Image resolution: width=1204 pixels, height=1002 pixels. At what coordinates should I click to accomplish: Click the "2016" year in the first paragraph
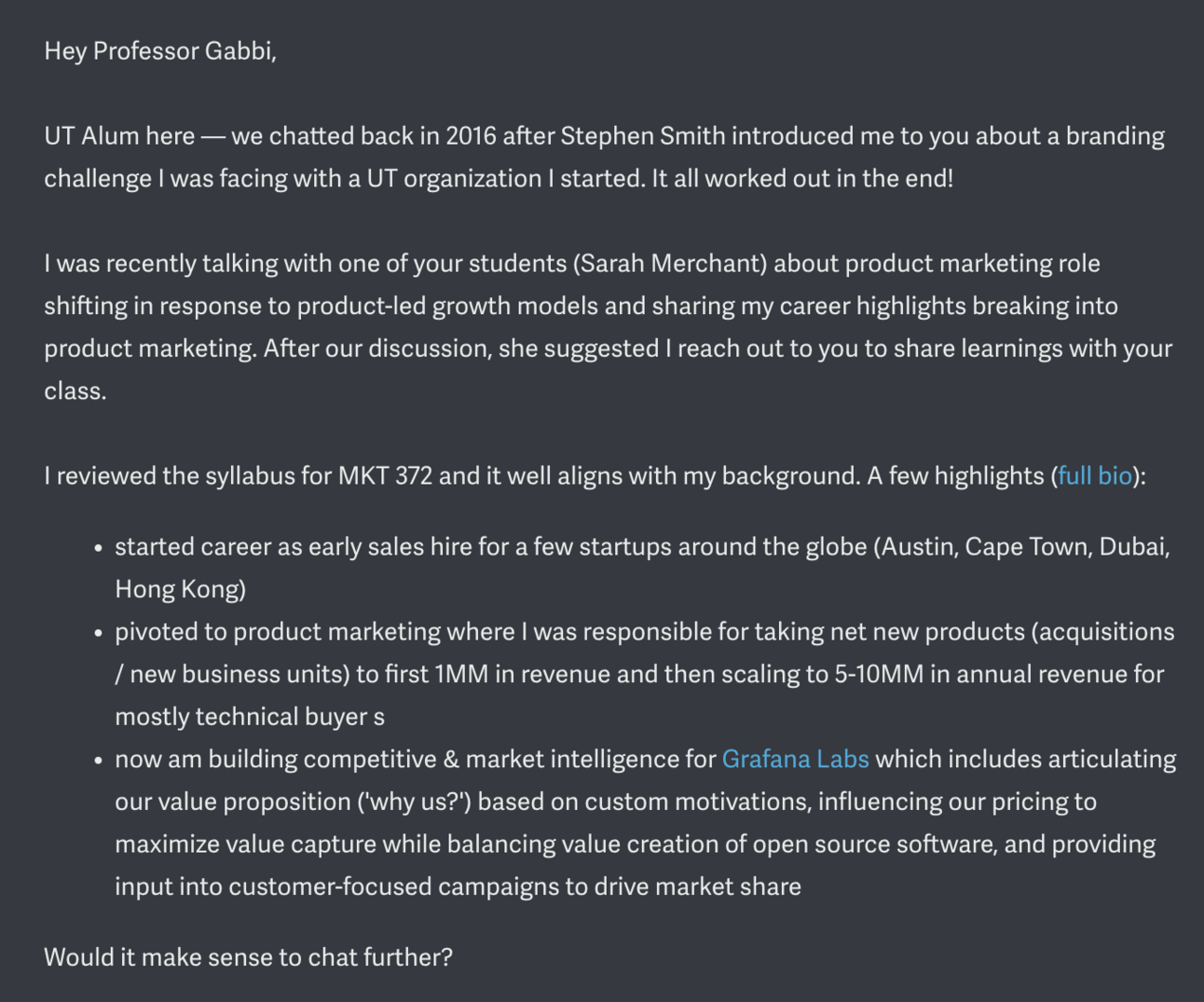point(471,136)
